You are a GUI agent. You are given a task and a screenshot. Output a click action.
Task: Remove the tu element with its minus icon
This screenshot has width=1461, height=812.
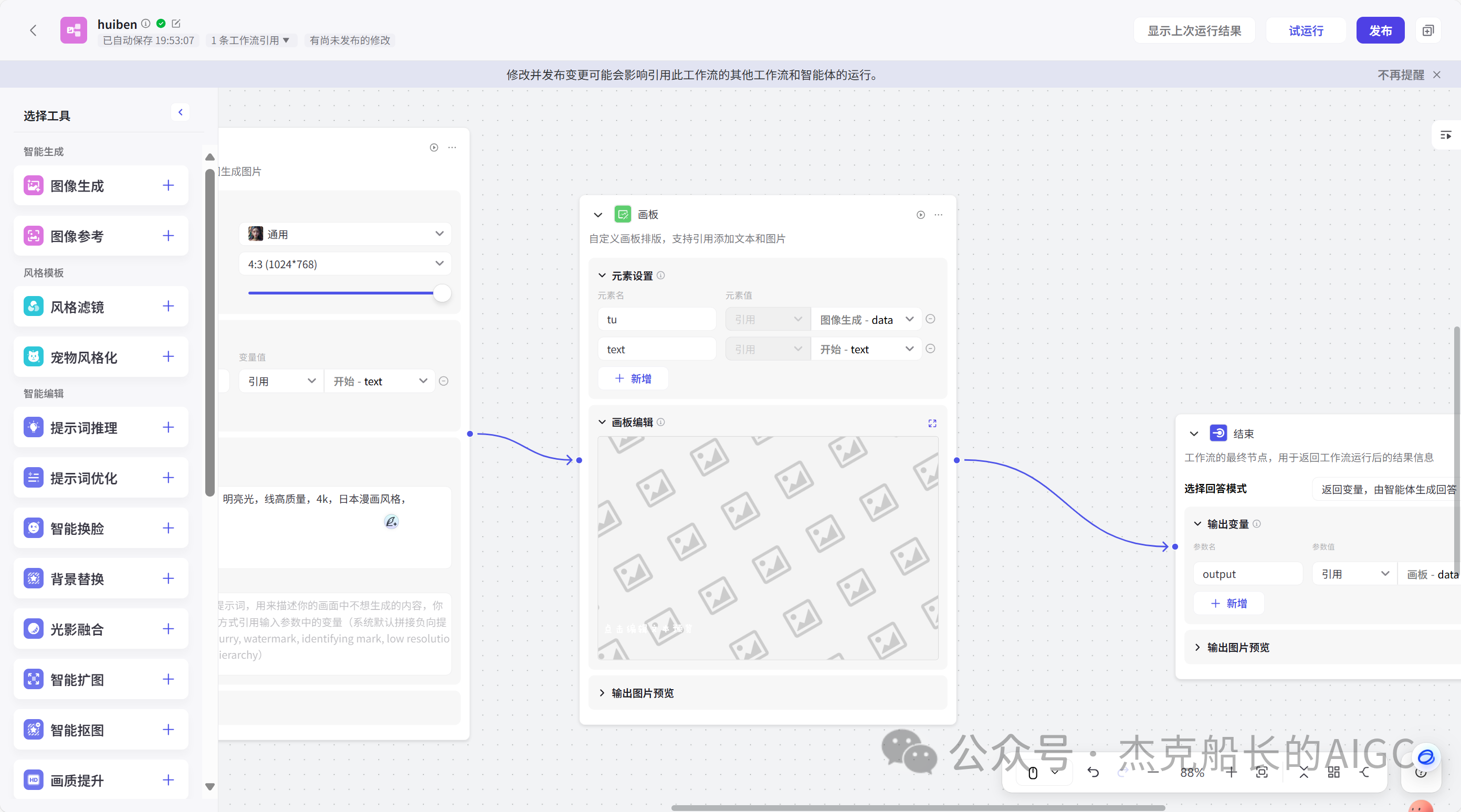(x=930, y=319)
